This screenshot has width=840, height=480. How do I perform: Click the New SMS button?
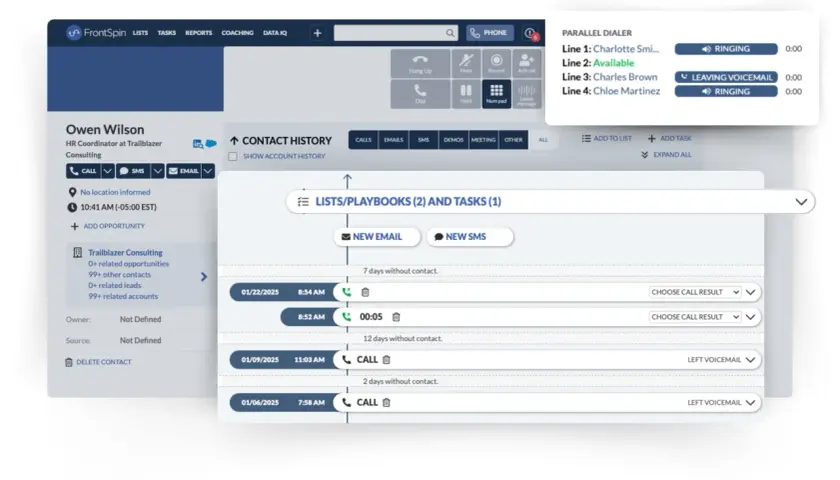470,237
